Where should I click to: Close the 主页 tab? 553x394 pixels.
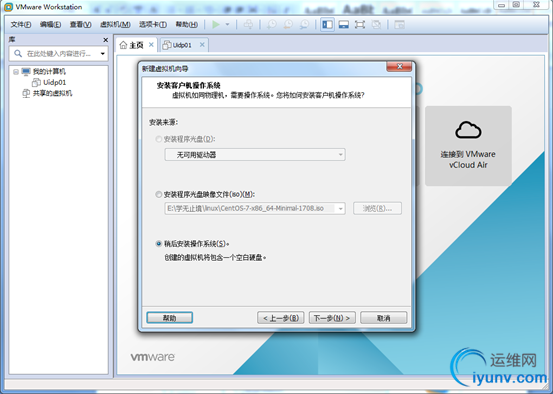(151, 44)
